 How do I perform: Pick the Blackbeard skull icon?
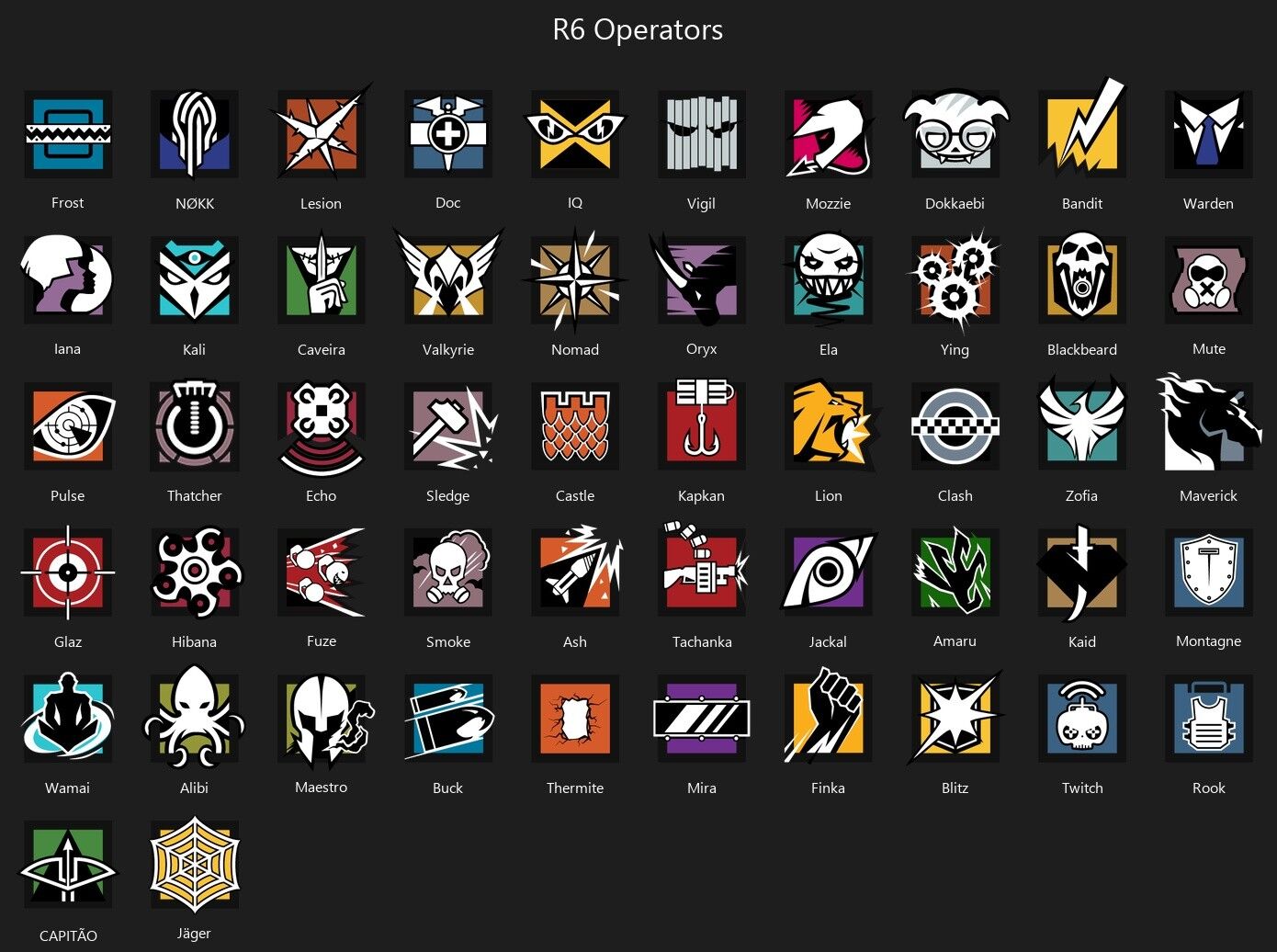click(x=1082, y=279)
